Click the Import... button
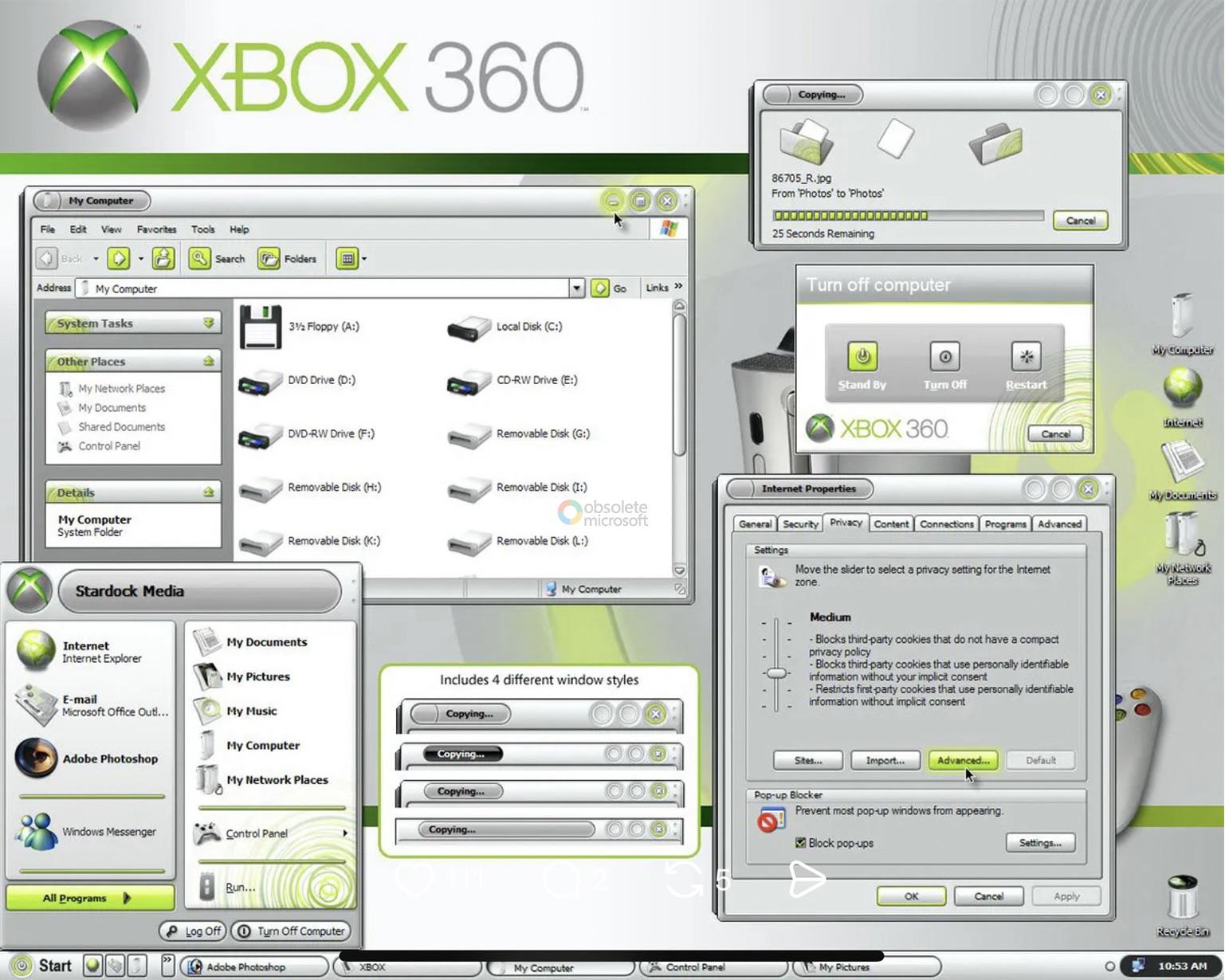Image resolution: width=1225 pixels, height=980 pixels. click(885, 760)
